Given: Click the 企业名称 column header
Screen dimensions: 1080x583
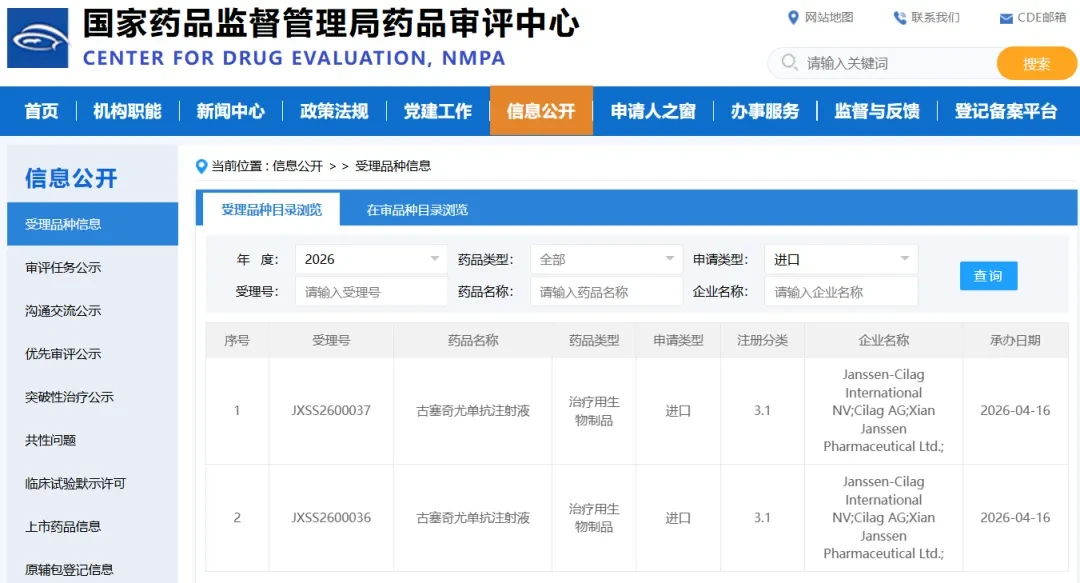Looking at the screenshot, I should [x=884, y=340].
